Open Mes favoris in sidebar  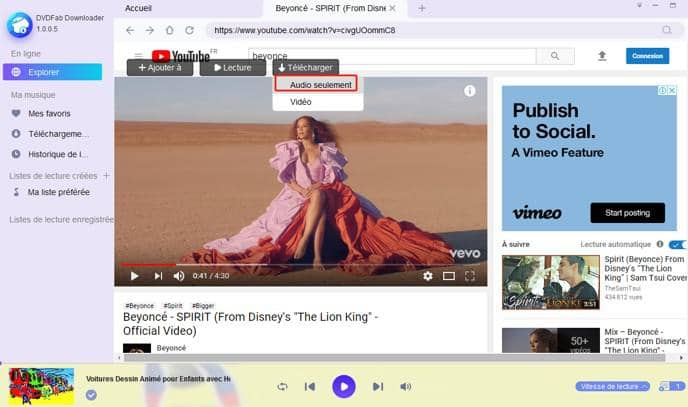pos(49,114)
